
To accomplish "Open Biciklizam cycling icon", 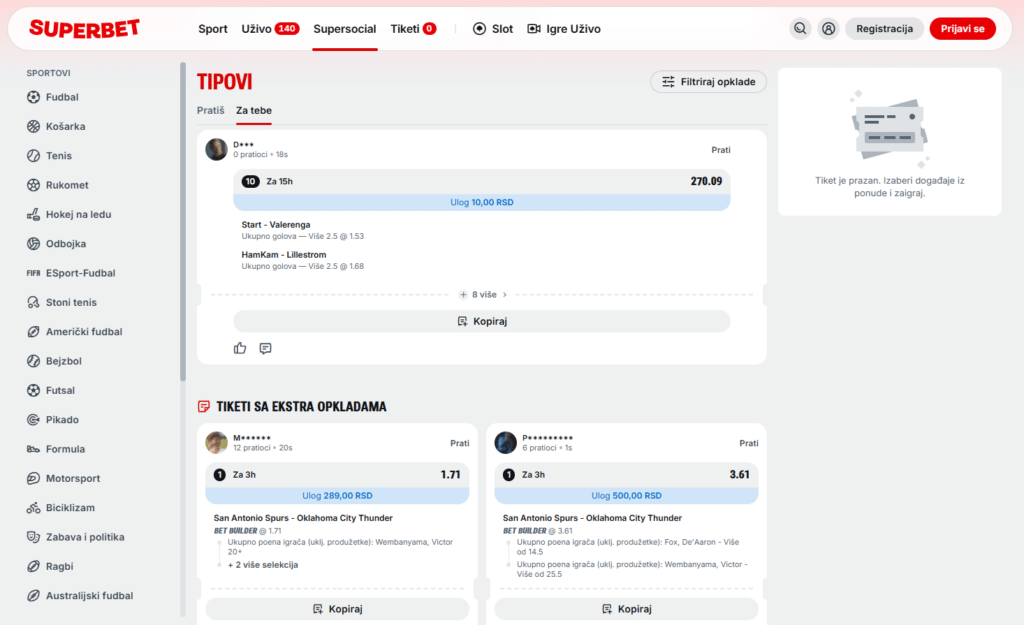I will coord(33,508).
